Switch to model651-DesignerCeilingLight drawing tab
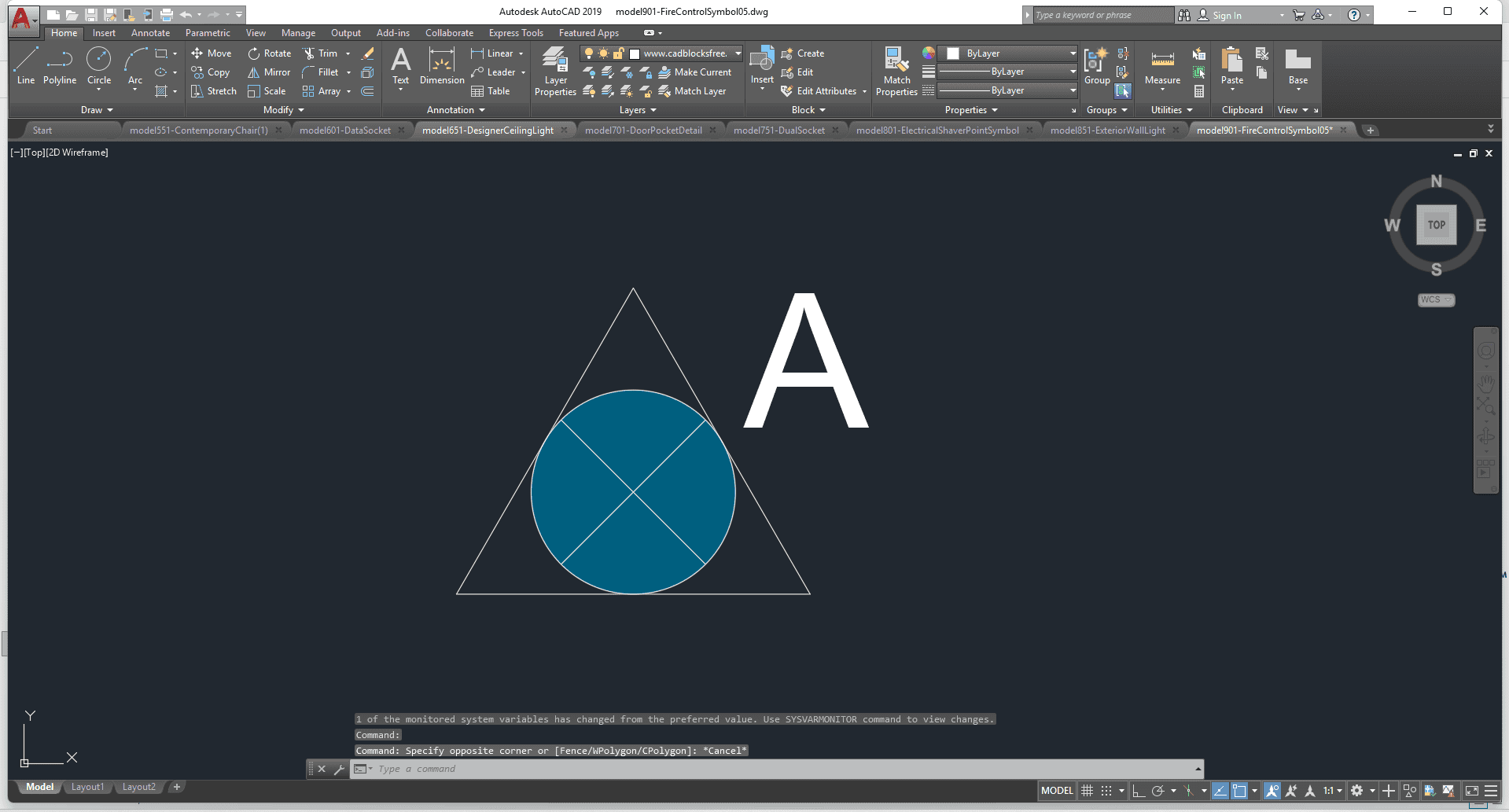The width and height of the screenshot is (1509, 812). (488, 130)
